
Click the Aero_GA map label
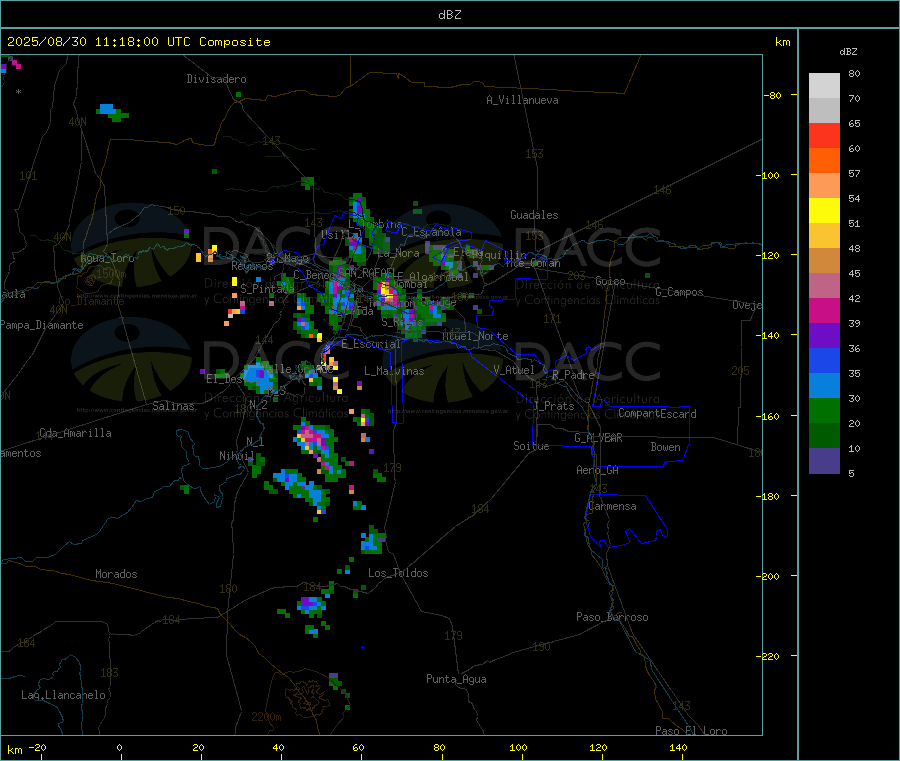pyautogui.click(x=598, y=470)
